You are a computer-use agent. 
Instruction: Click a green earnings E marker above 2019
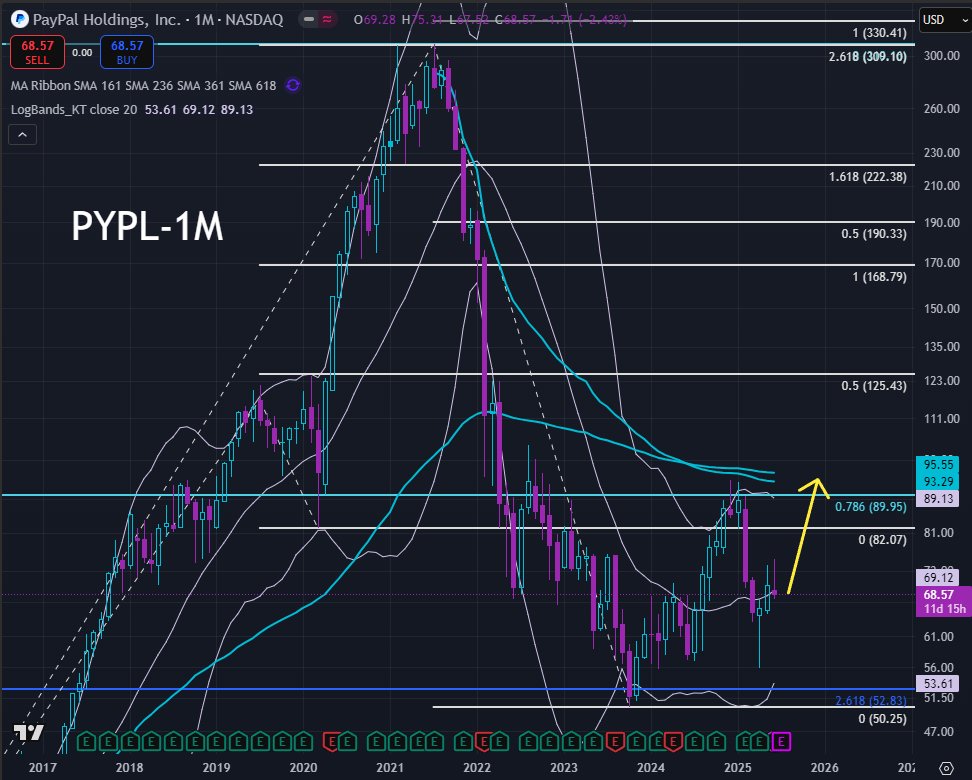tap(215, 743)
